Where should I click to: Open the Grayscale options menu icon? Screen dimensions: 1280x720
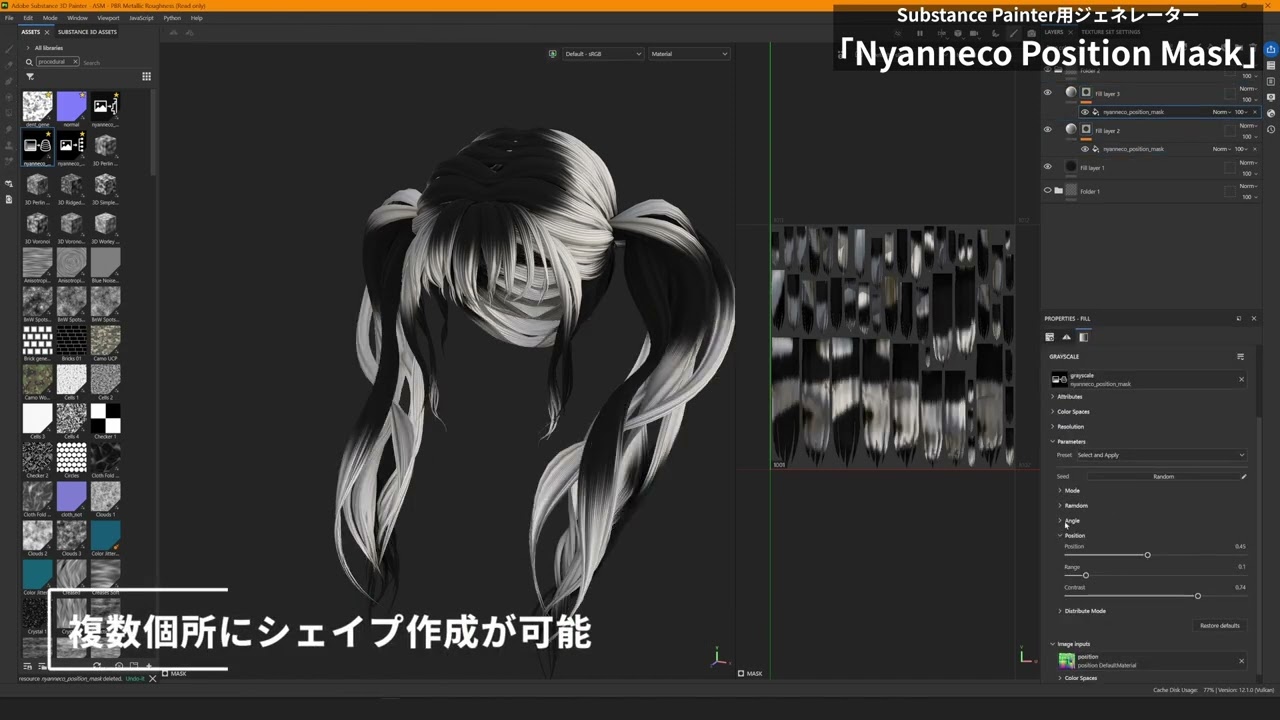(1241, 357)
